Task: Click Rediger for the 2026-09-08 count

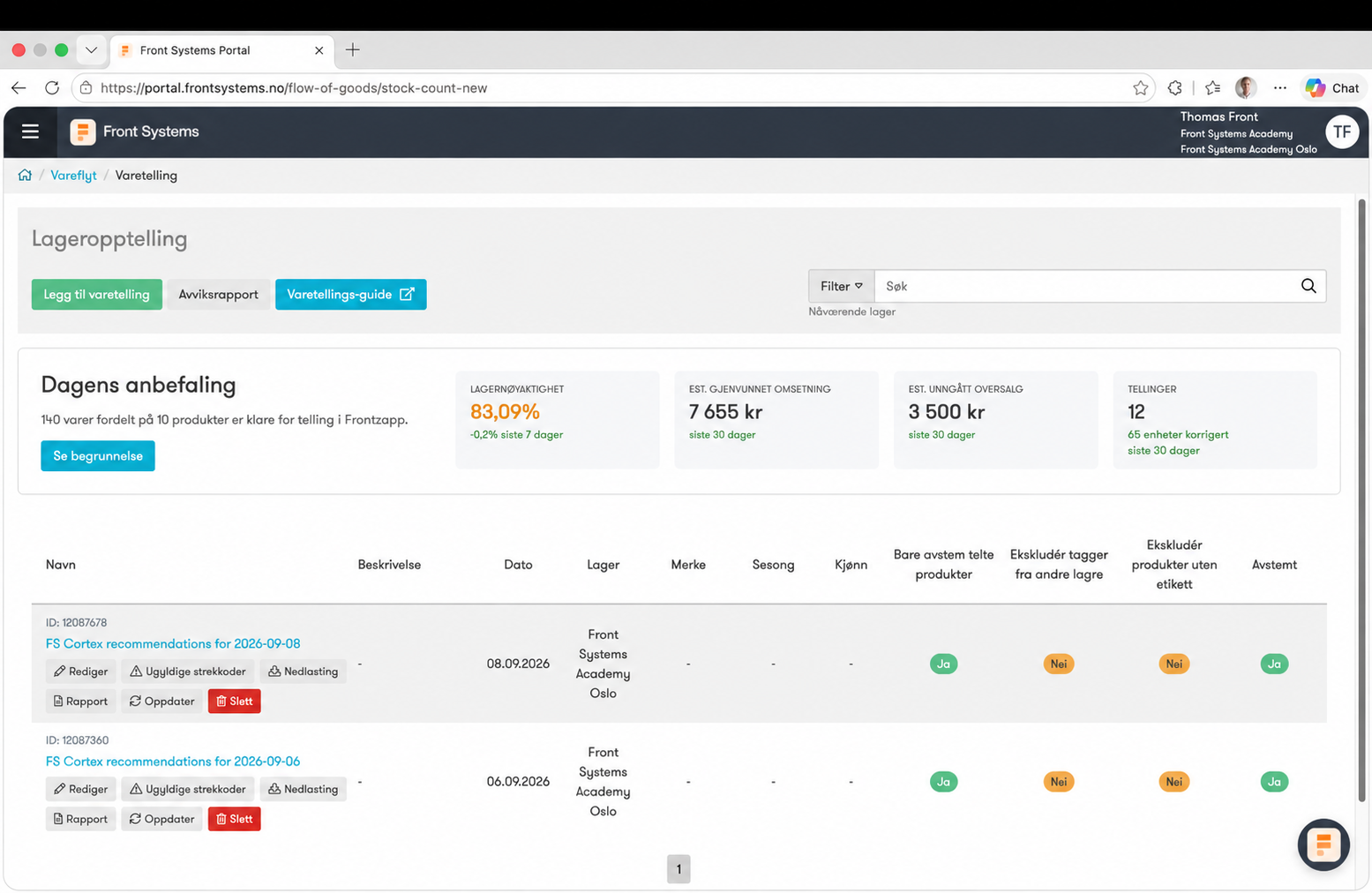Action: (x=81, y=672)
